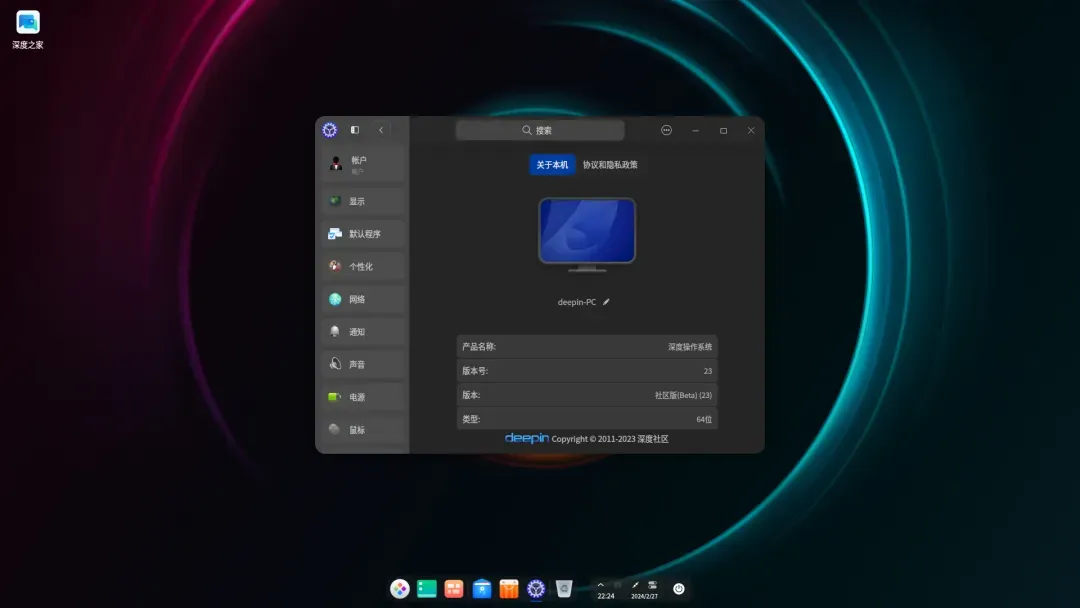Open the green multitasking view dock icon
This screenshot has width=1080, height=608.
pos(427,589)
